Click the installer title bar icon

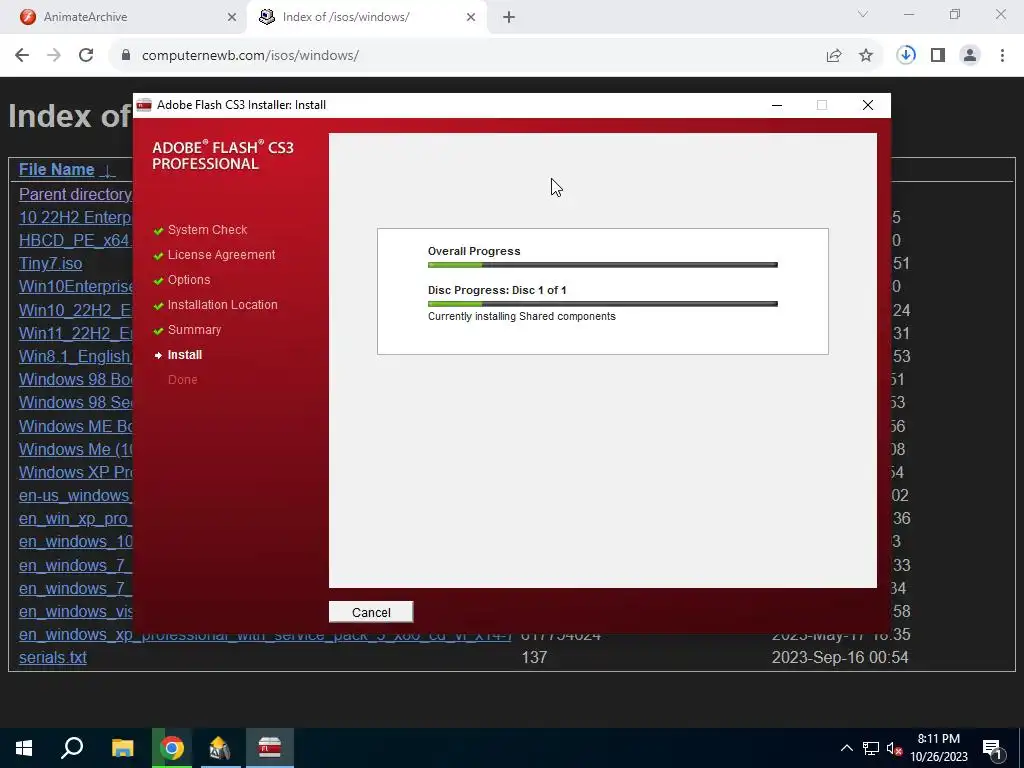tap(144, 105)
